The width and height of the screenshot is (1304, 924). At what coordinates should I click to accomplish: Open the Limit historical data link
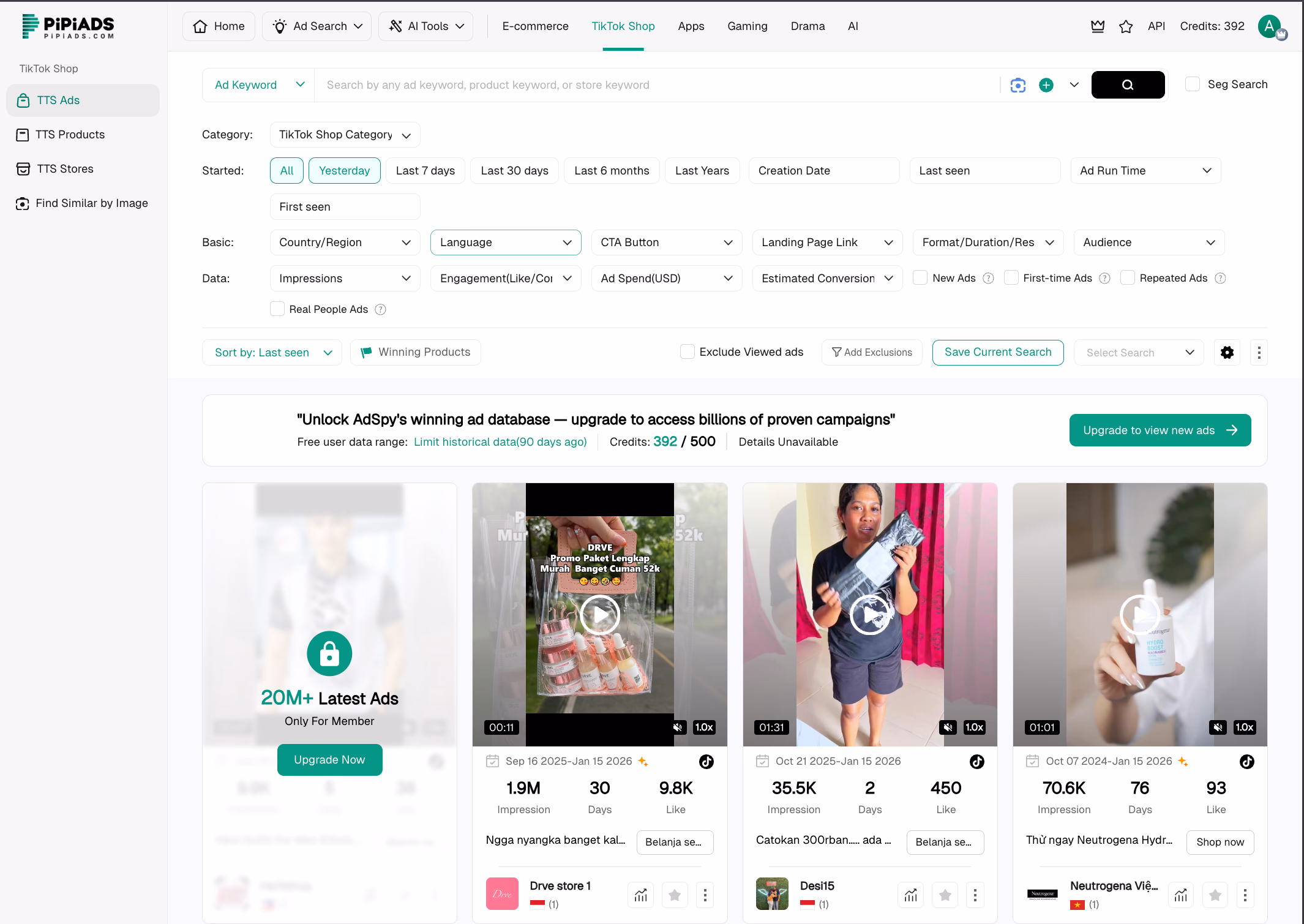[x=500, y=441]
